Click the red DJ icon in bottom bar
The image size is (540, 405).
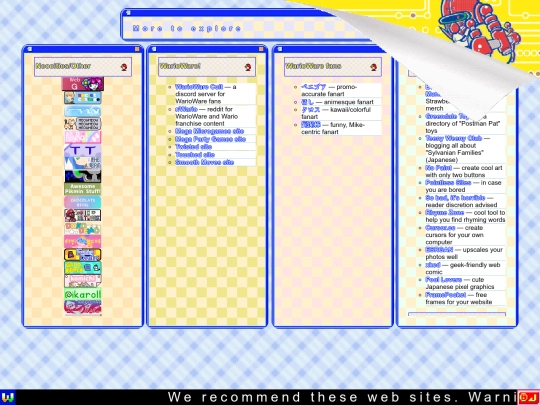point(529,397)
